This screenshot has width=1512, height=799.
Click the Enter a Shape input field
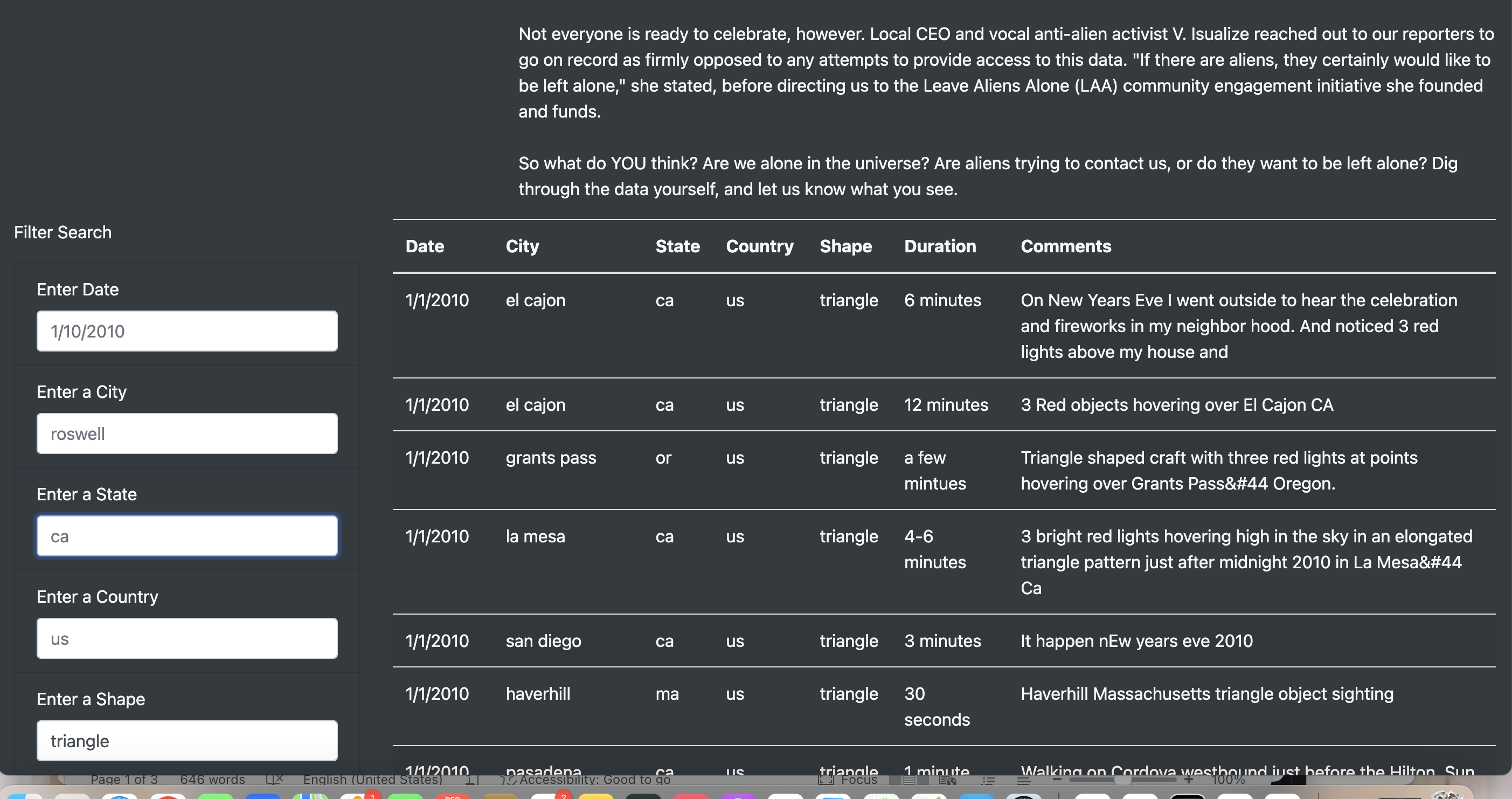tap(186, 741)
